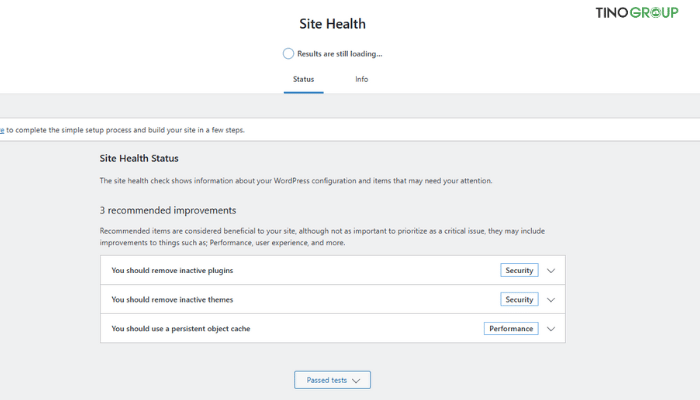
Task: Click the 'Results are still loading...' text
Action: [340, 54]
